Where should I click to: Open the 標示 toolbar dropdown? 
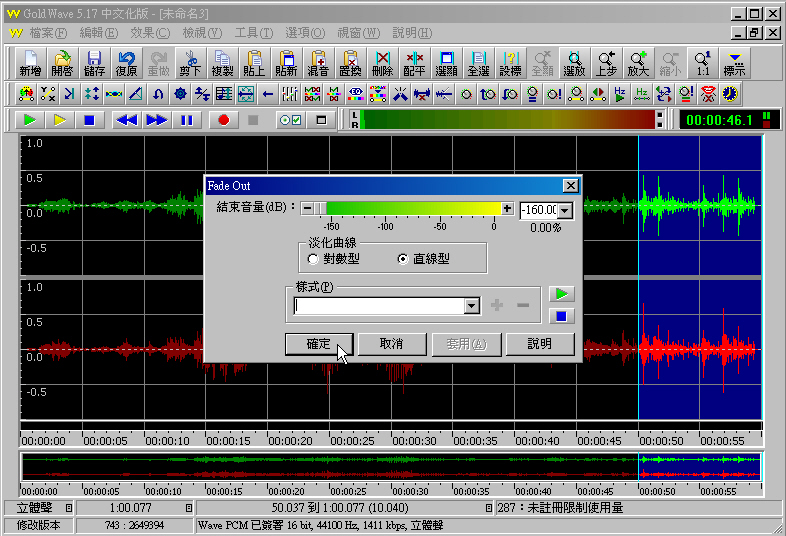click(x=734, y=63)
